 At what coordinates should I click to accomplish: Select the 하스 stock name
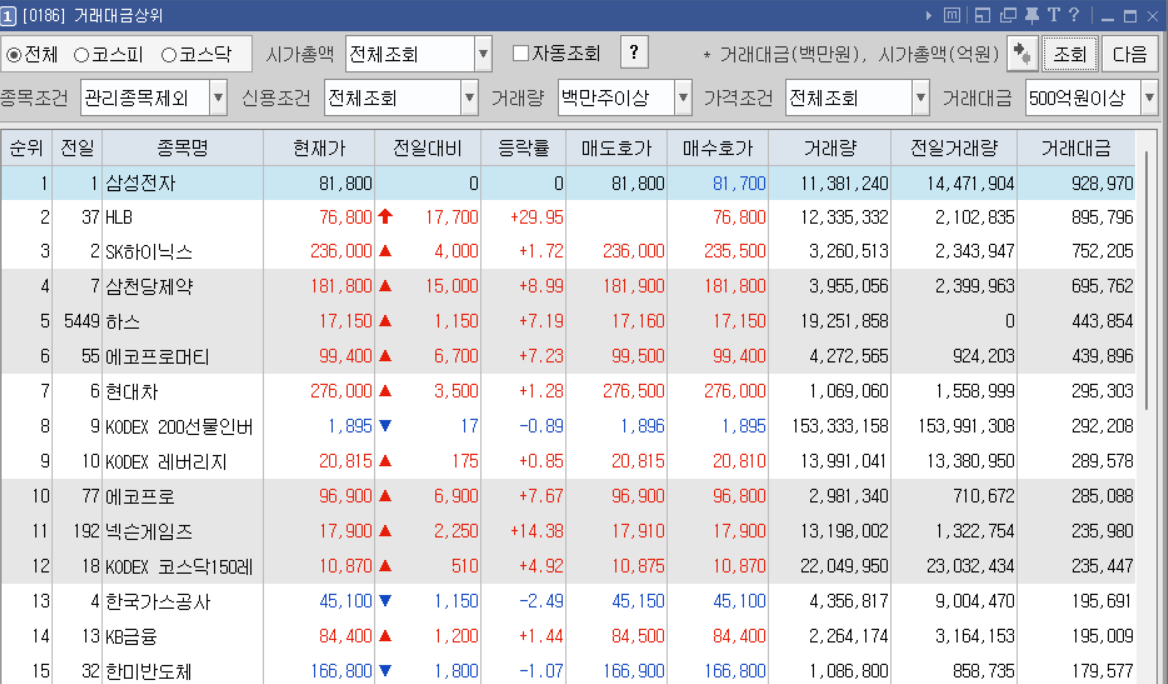[122, 321]
